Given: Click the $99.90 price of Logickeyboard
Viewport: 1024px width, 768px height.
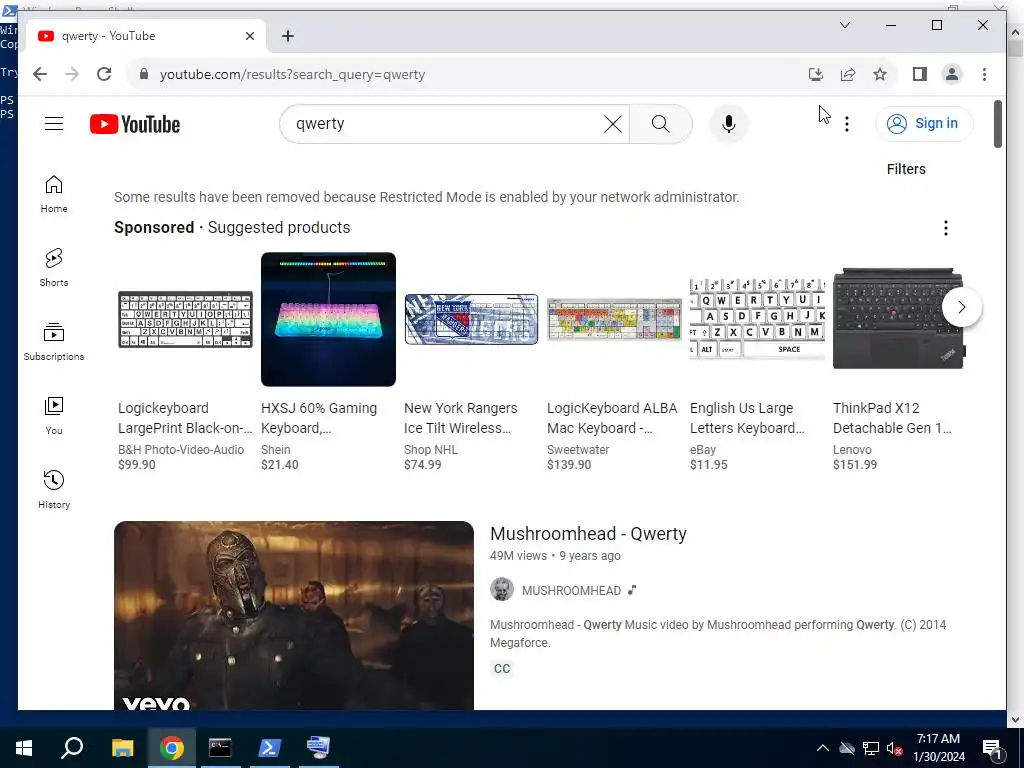Looking at the screenshot, I should (x=136, y=465).
